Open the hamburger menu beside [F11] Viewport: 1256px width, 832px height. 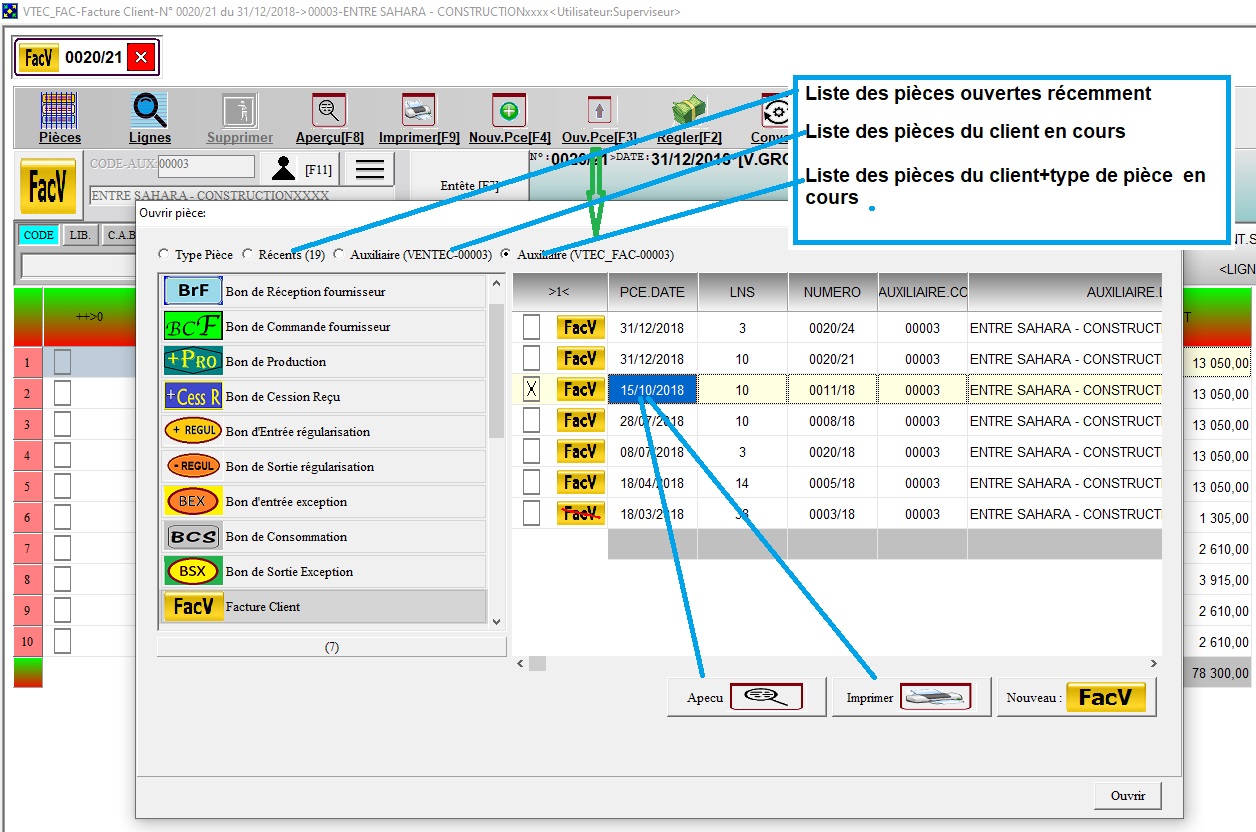[369, 169]
